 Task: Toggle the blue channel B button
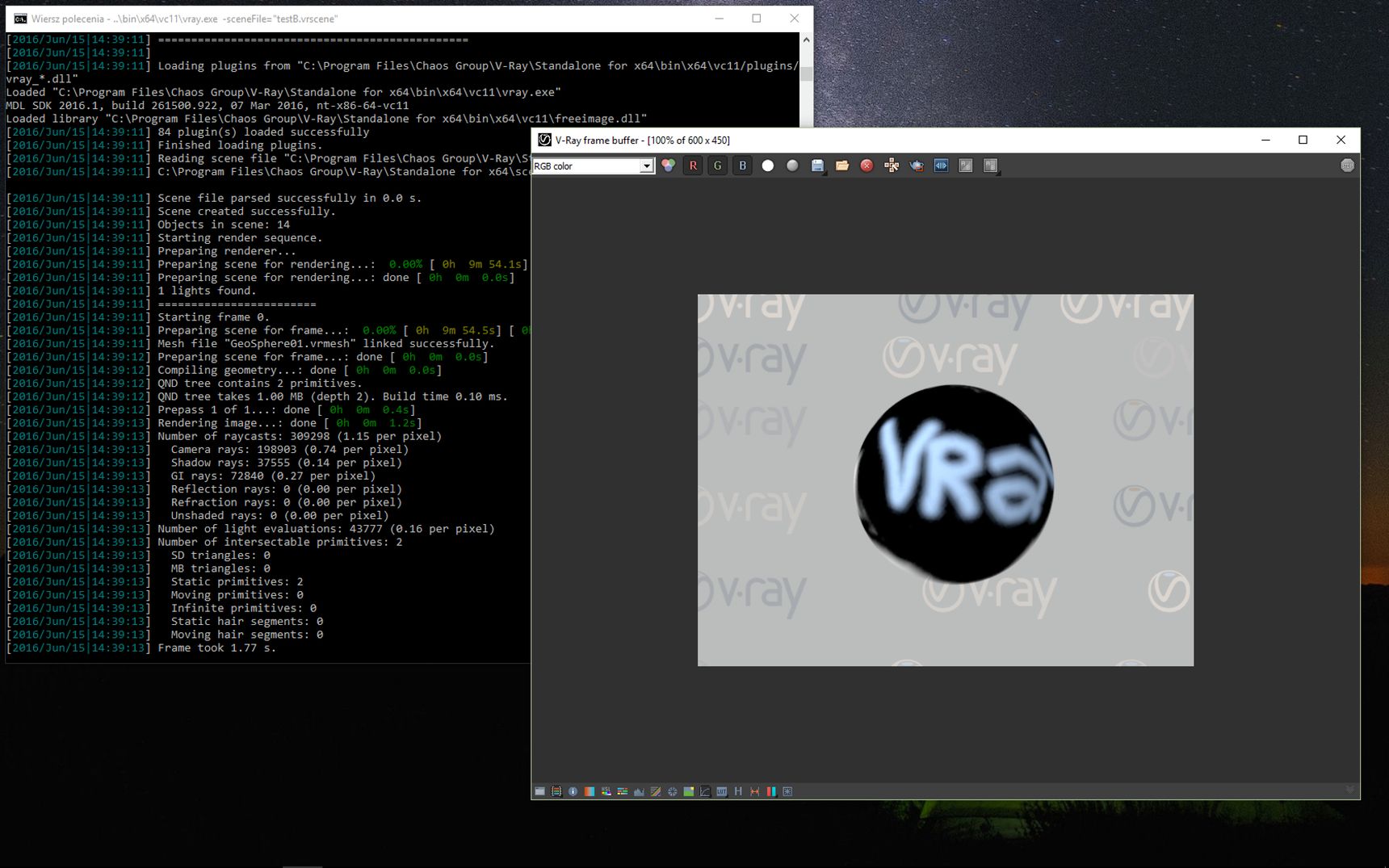click(742, 166)
